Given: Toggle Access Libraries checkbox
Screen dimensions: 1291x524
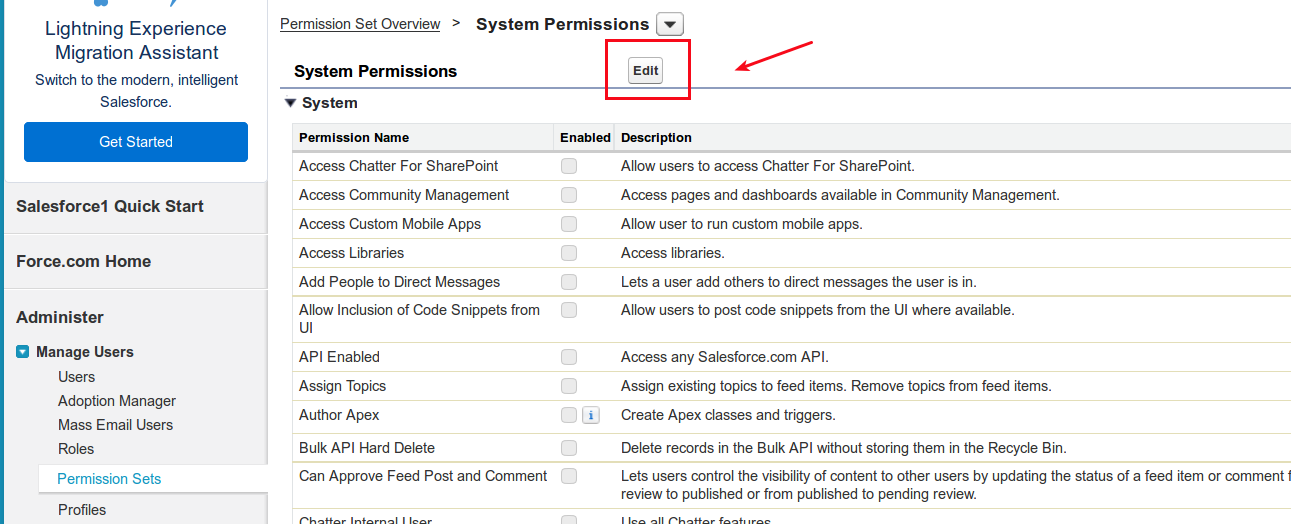Looking at the screenshot, I should click(569, 253).
